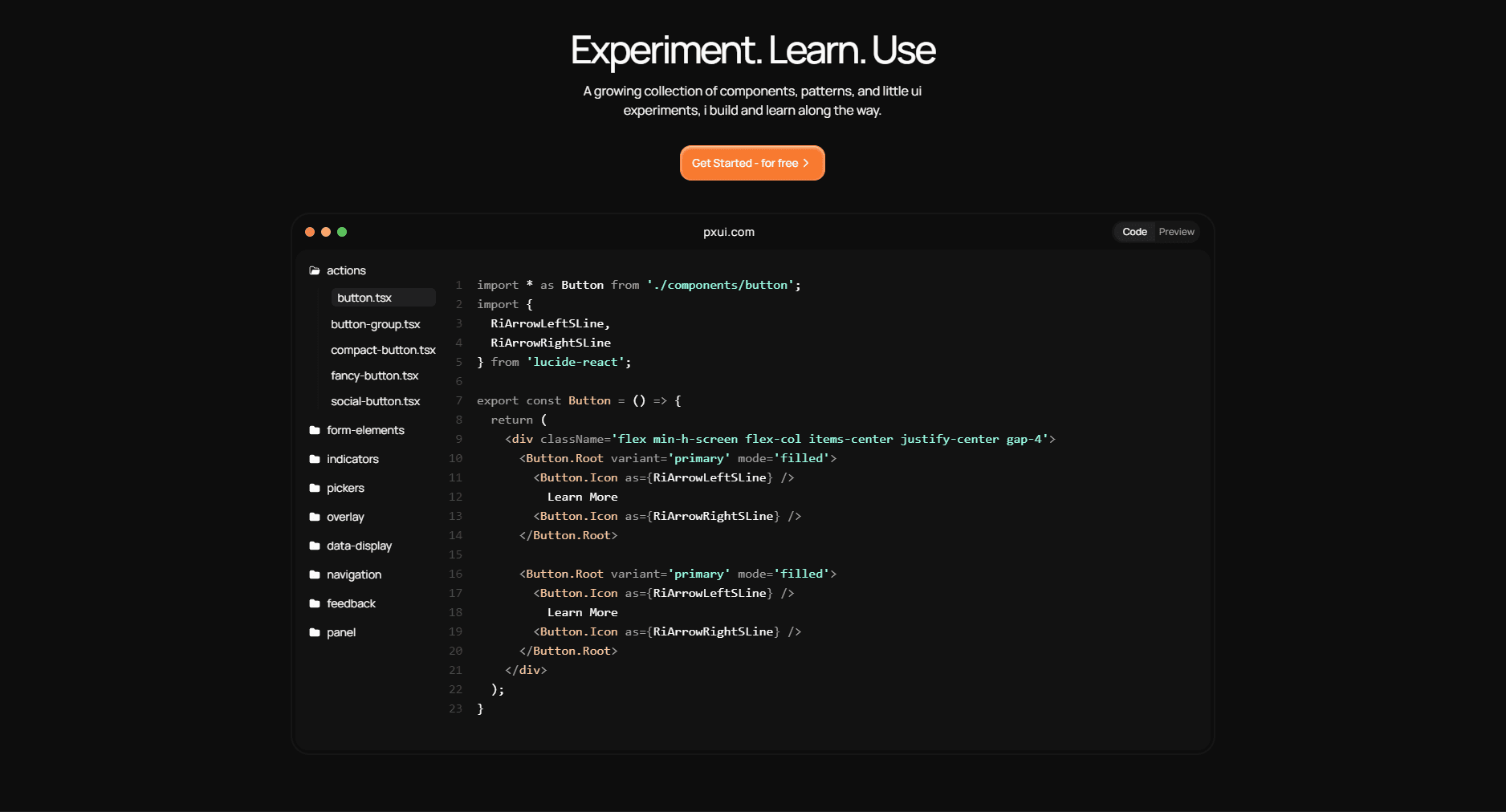Click the open folder icon beside actions
Viewport: 1506px width, 812px height.
pyautogui.click(x=315, y=271)
